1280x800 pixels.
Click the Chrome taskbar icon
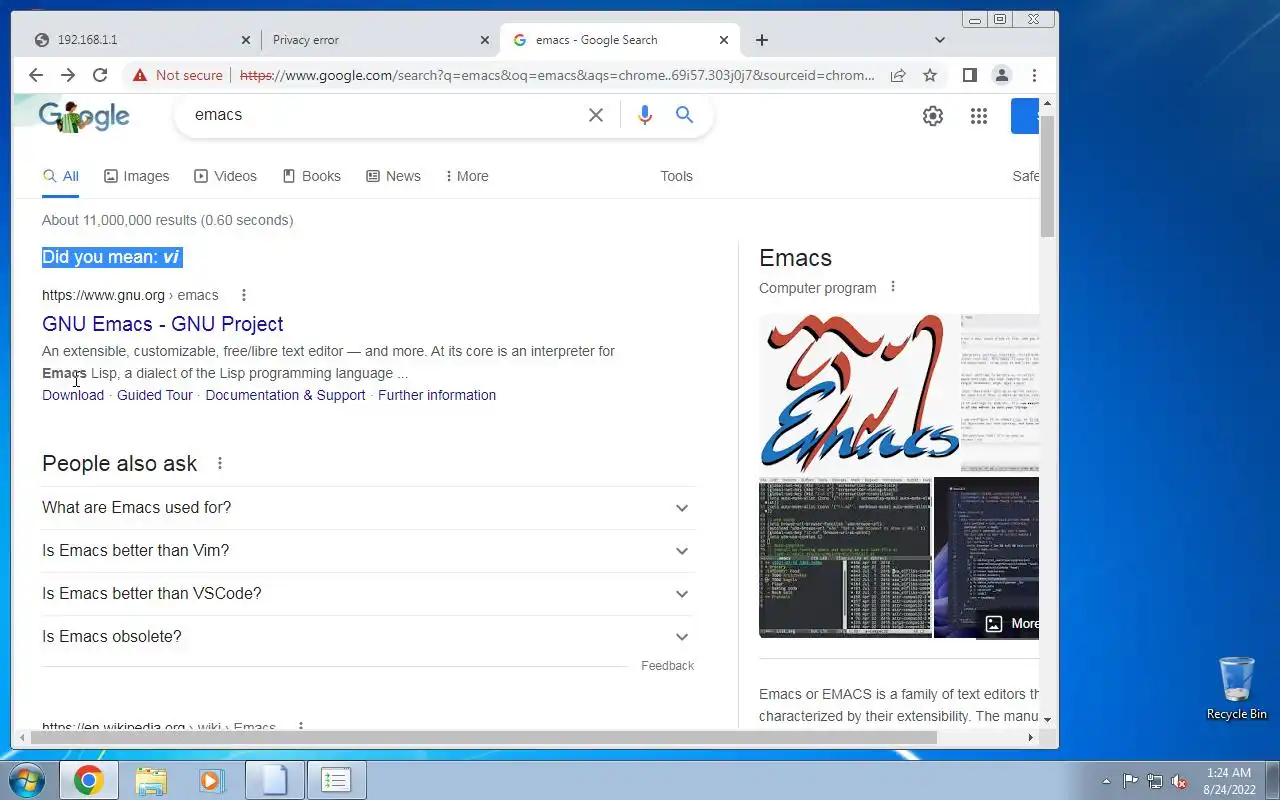pyautogui.click(x=88, y=780)
